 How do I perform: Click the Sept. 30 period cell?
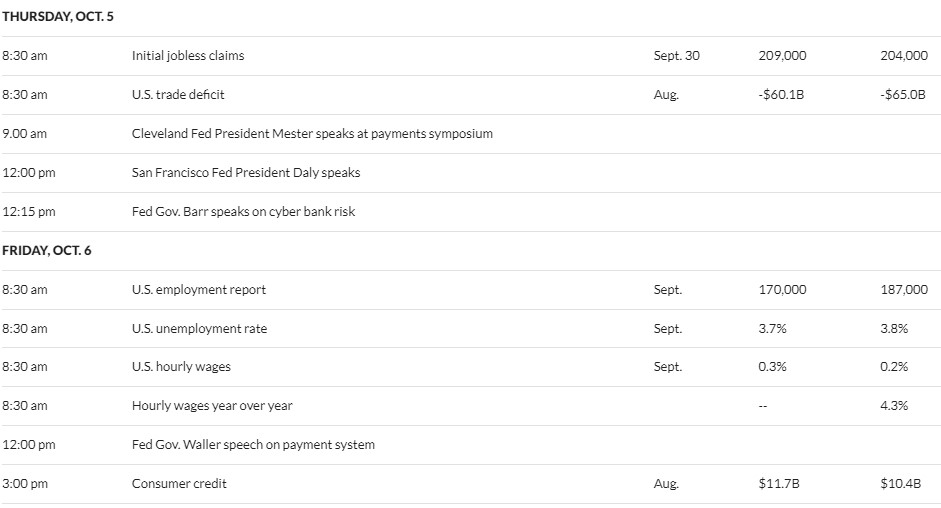pos(676,56)
